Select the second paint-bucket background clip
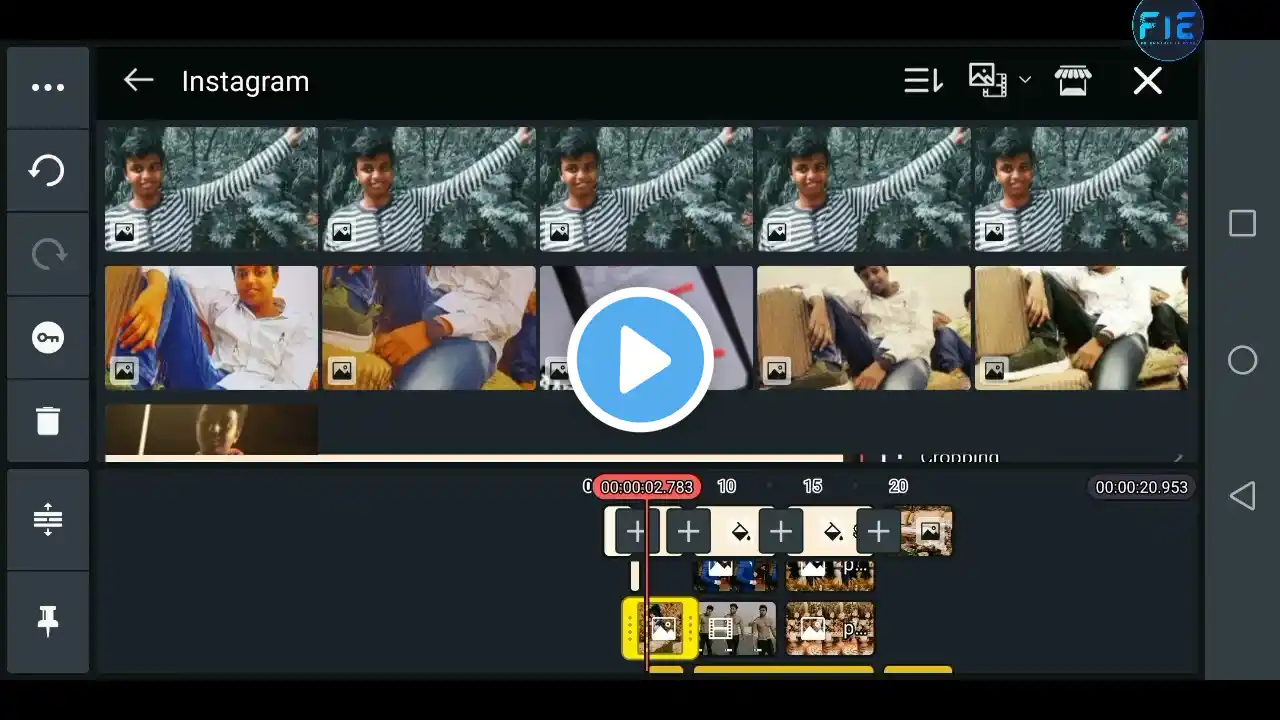The height and width of the screenshot is (720, 1280). [x=832, y=532]
